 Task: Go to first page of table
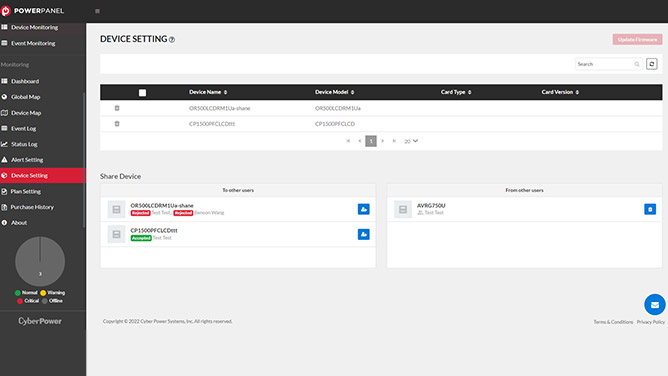[x=348, y=141]
